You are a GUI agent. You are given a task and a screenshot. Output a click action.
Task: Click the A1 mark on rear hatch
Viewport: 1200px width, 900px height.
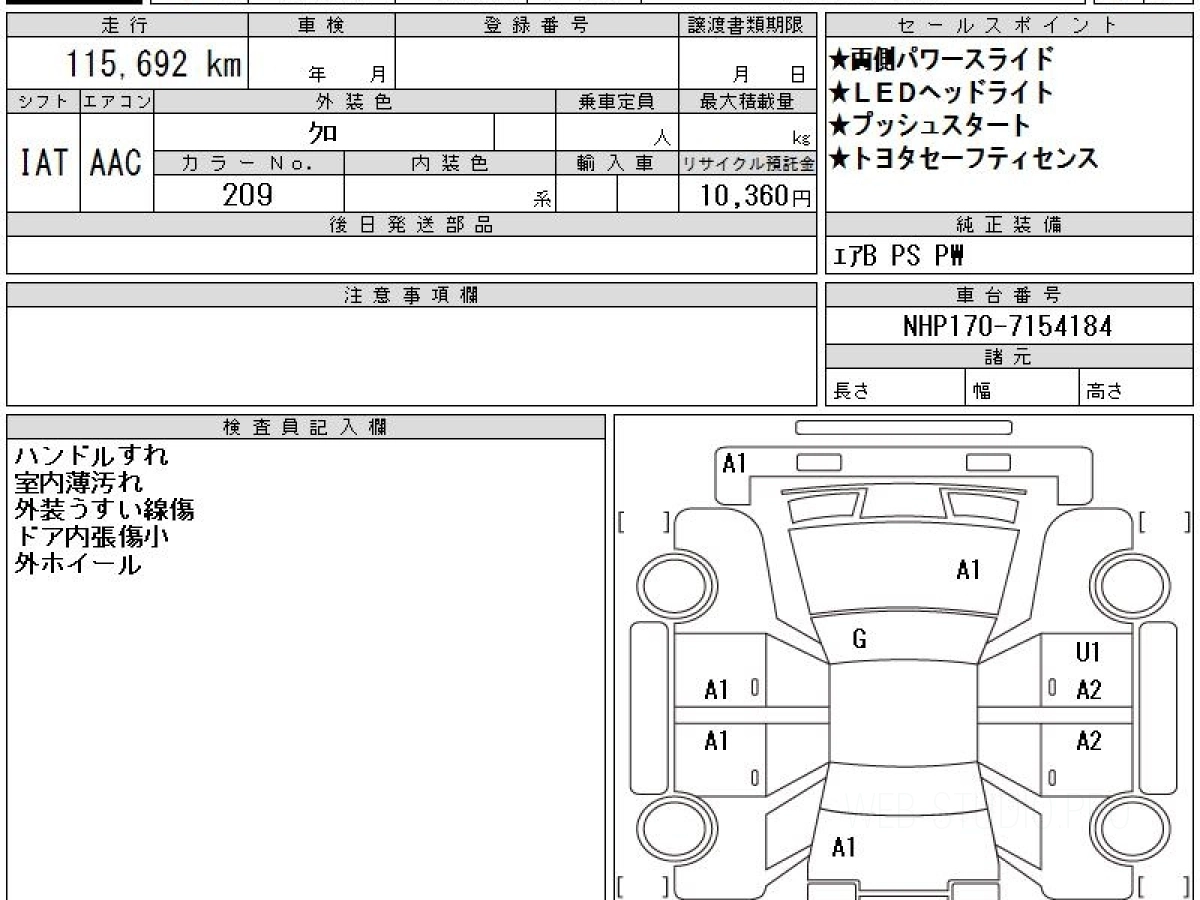click(844, 848)
